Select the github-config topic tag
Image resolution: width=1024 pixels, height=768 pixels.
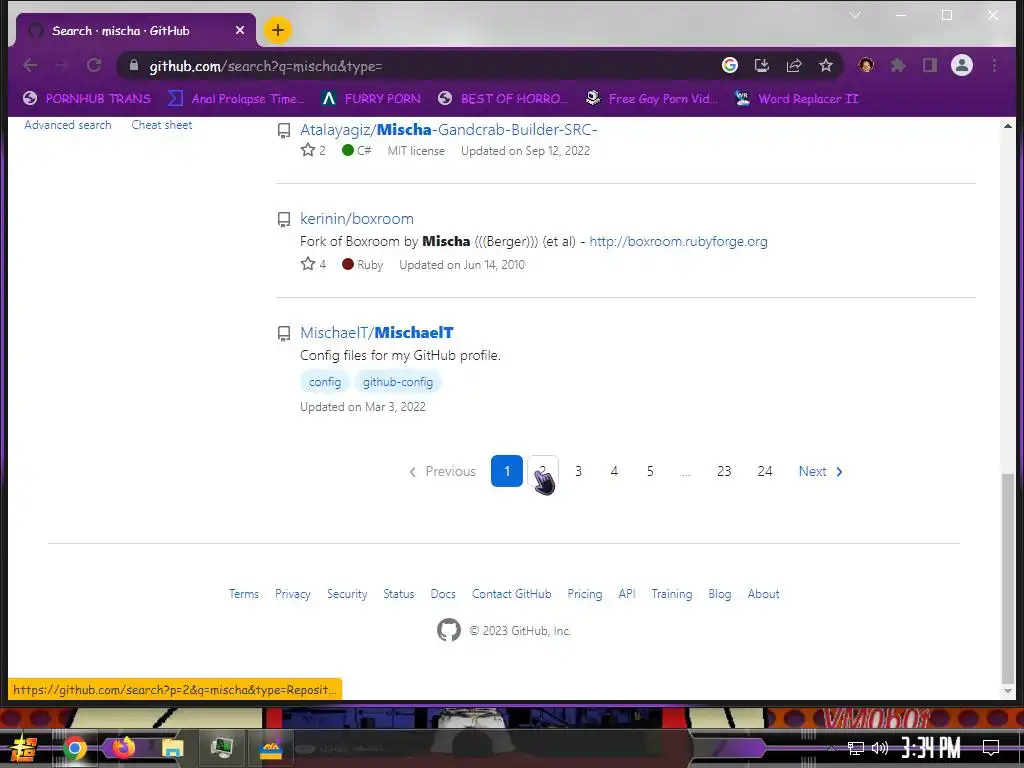coord(398,382)
